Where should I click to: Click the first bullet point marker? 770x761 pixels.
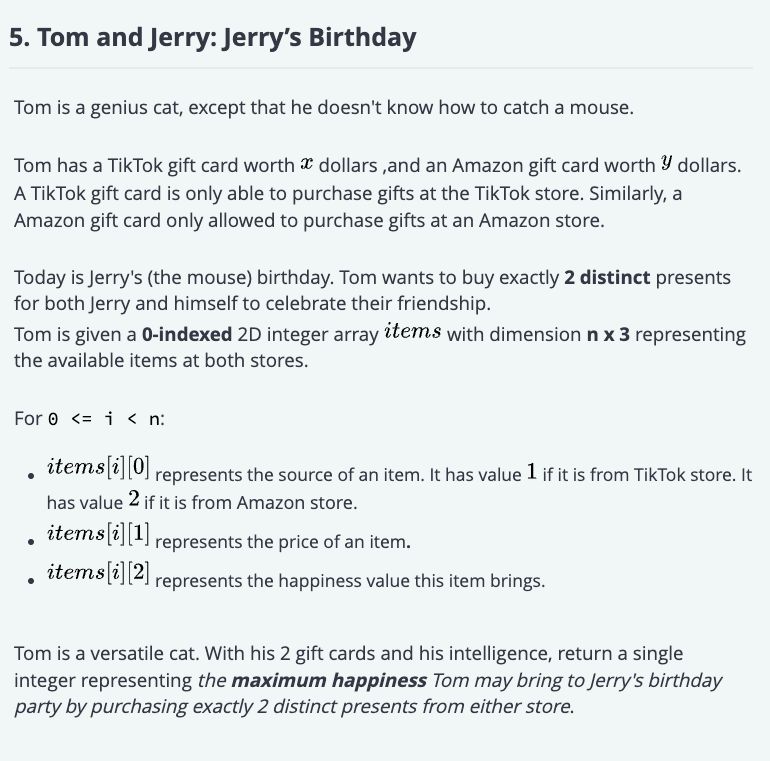[31, 475]
